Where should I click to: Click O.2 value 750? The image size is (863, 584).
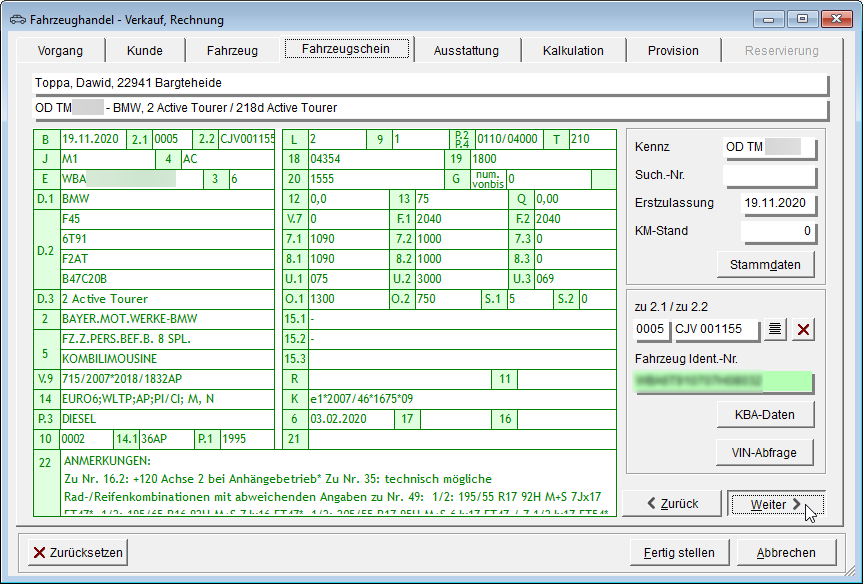point(447,299)
